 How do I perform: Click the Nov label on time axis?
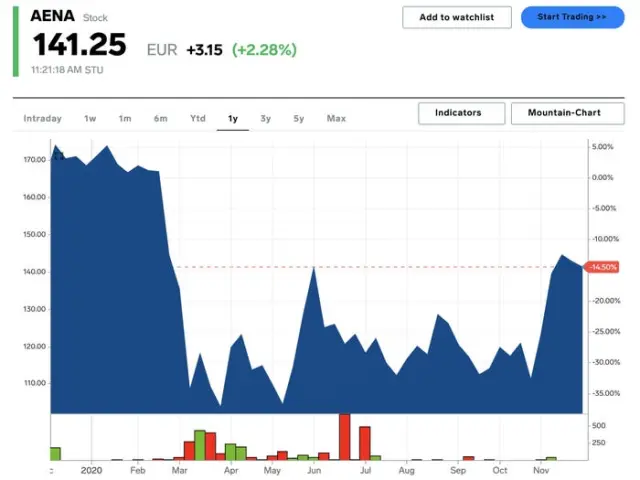click(x=541, y=470)
